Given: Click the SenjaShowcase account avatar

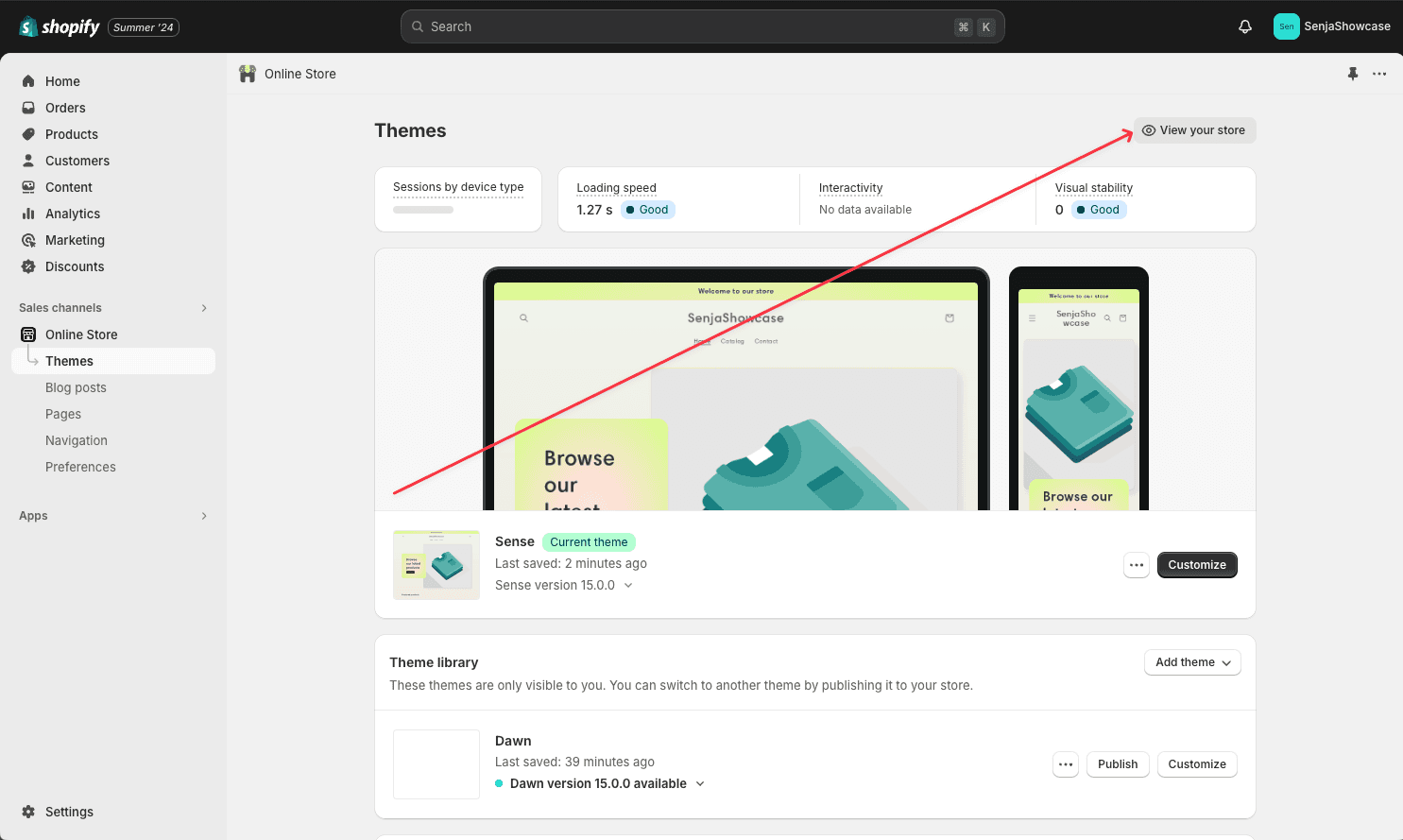Looking at the screenshot, I should click(x=1287, y=26).
